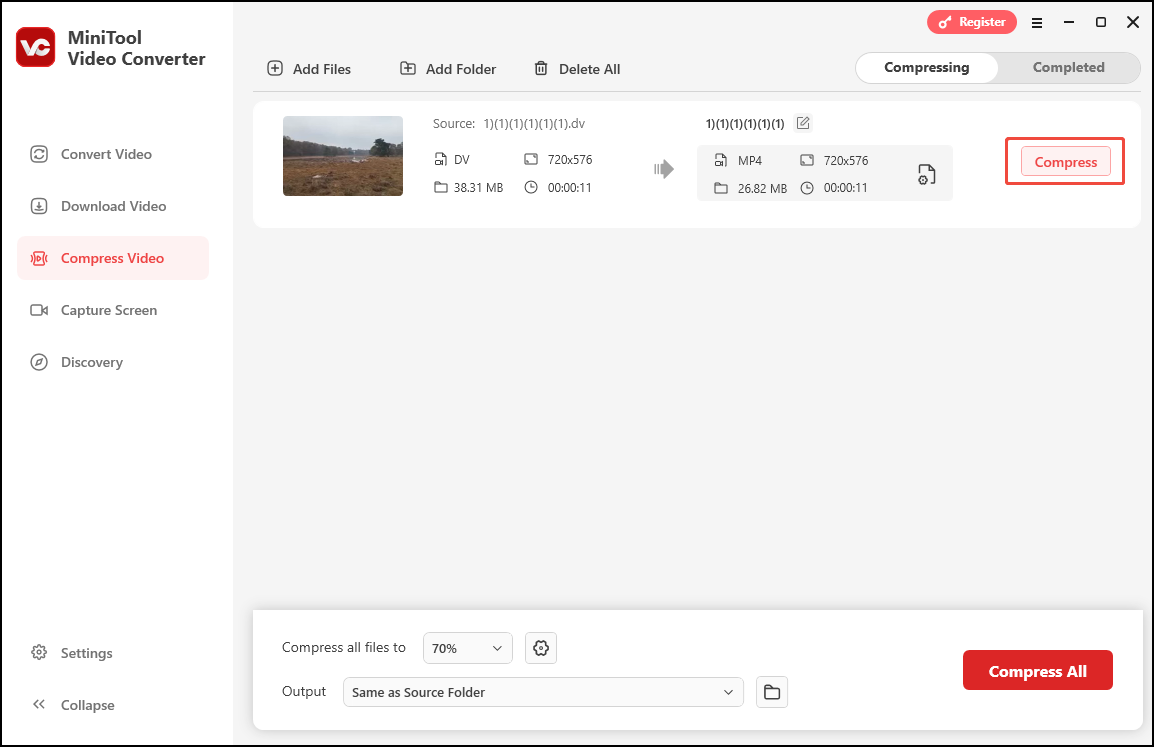Click the source size 38.31 MB
This screenshot has width=1154, height=747.
(478, 188)
